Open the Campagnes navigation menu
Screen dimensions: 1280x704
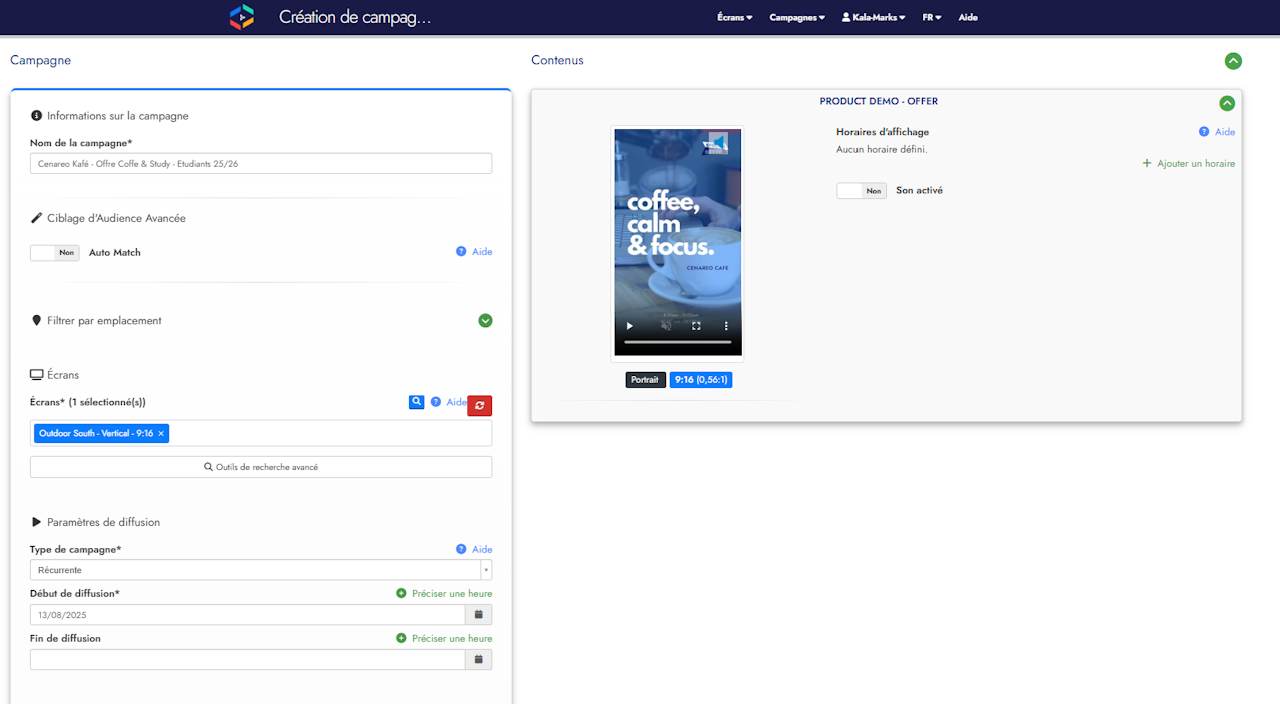(797, 17)
